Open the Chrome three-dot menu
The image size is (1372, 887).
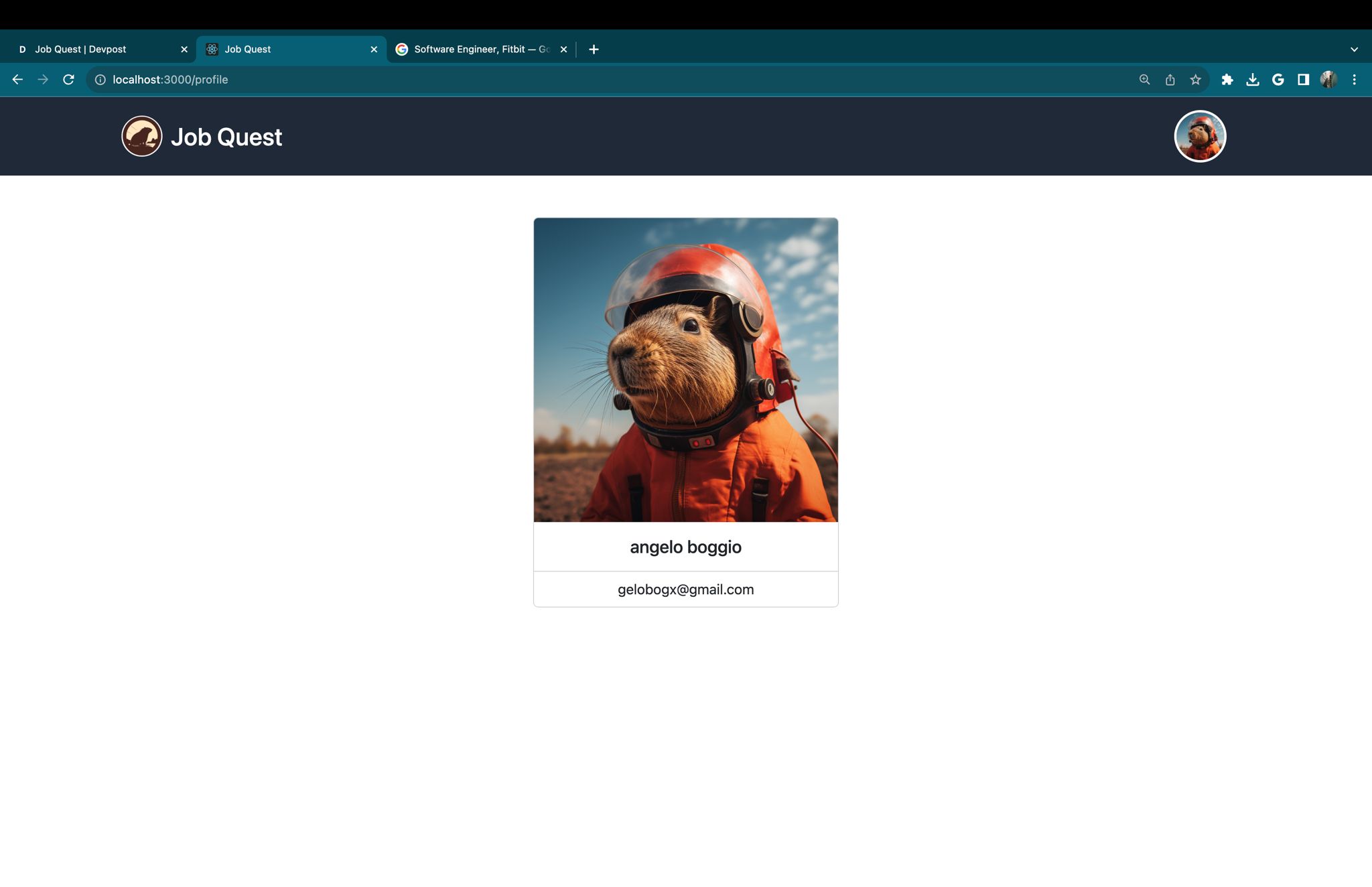[1355, 80]
